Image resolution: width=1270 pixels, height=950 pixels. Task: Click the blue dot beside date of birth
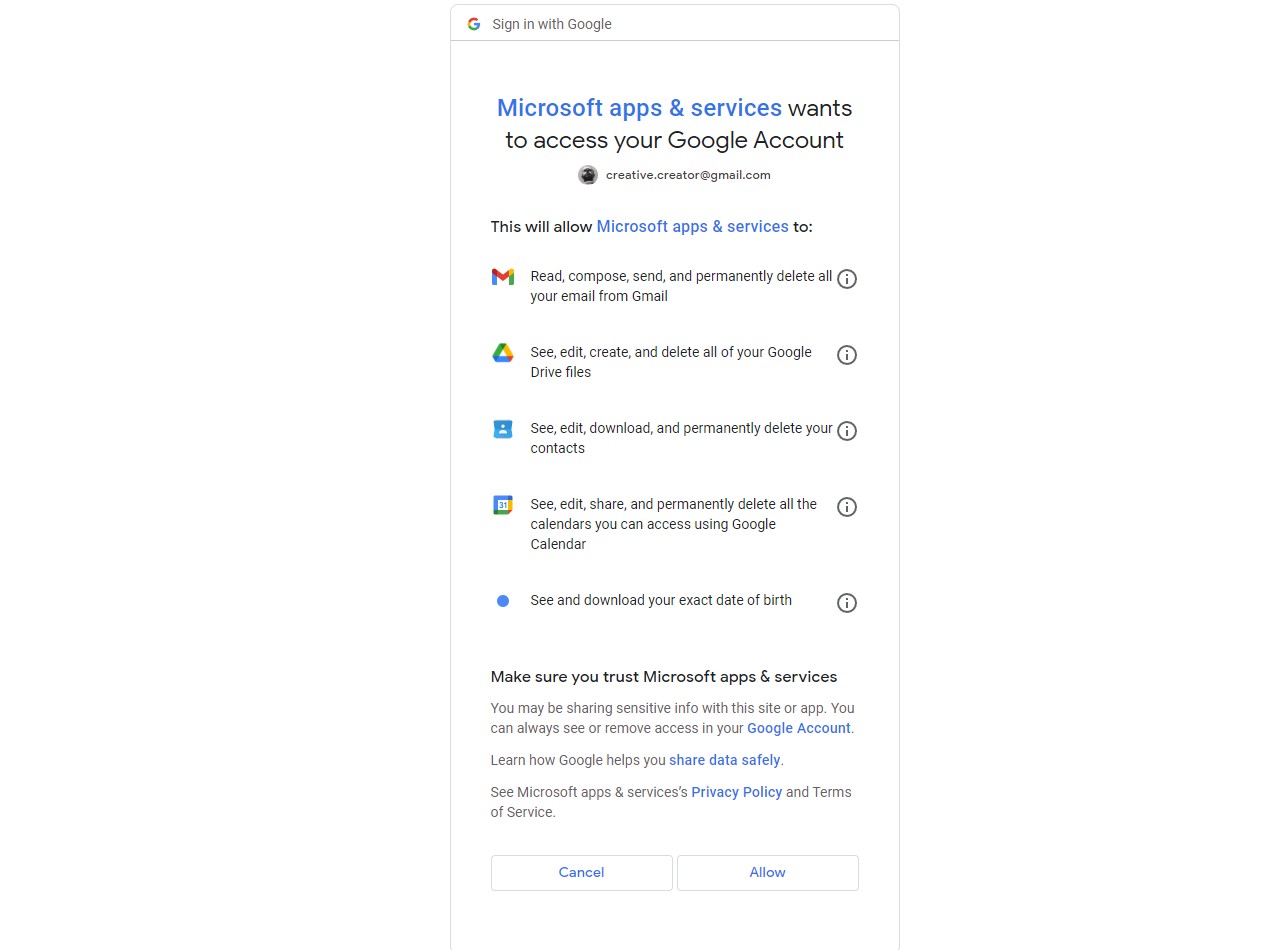coord(503,601)
